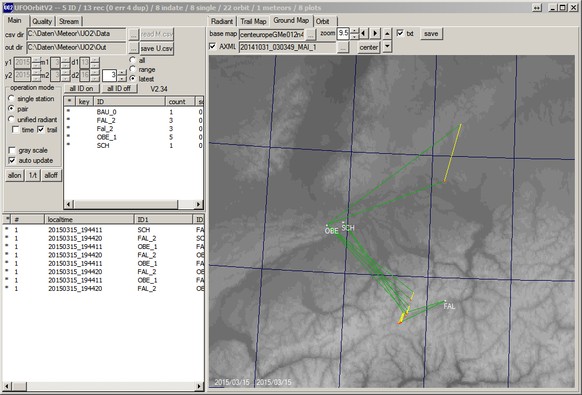582x395 pixels.
Task: Click the all ID off button
Action: (119, 88)
